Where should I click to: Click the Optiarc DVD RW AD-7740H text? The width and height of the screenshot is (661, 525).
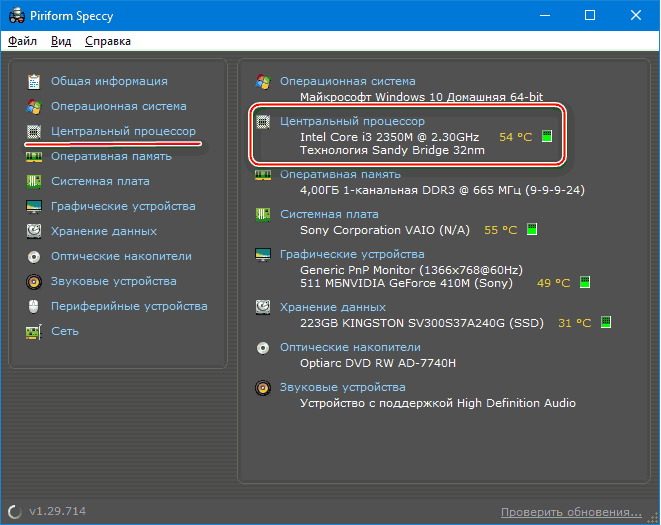click(x=378, y=363)
